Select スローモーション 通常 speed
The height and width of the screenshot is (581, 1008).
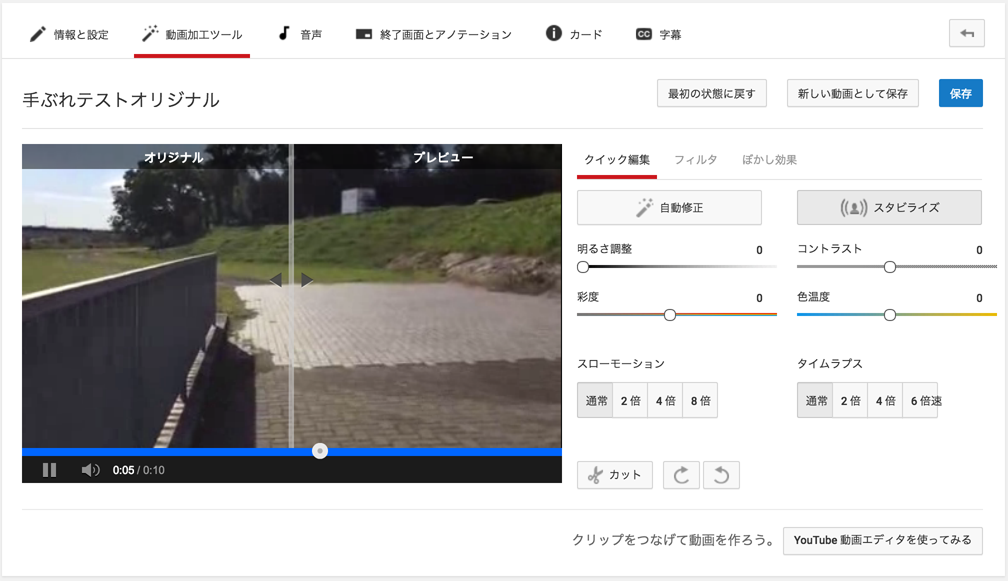595,400
